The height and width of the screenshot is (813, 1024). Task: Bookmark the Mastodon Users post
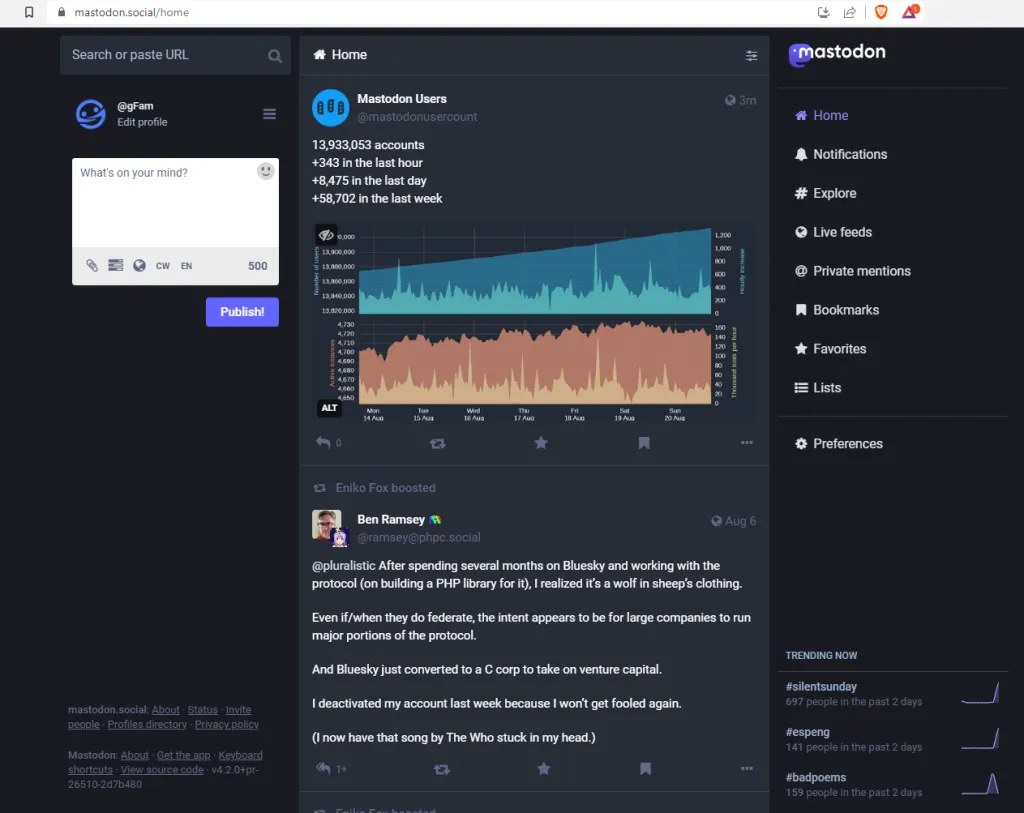644,443
